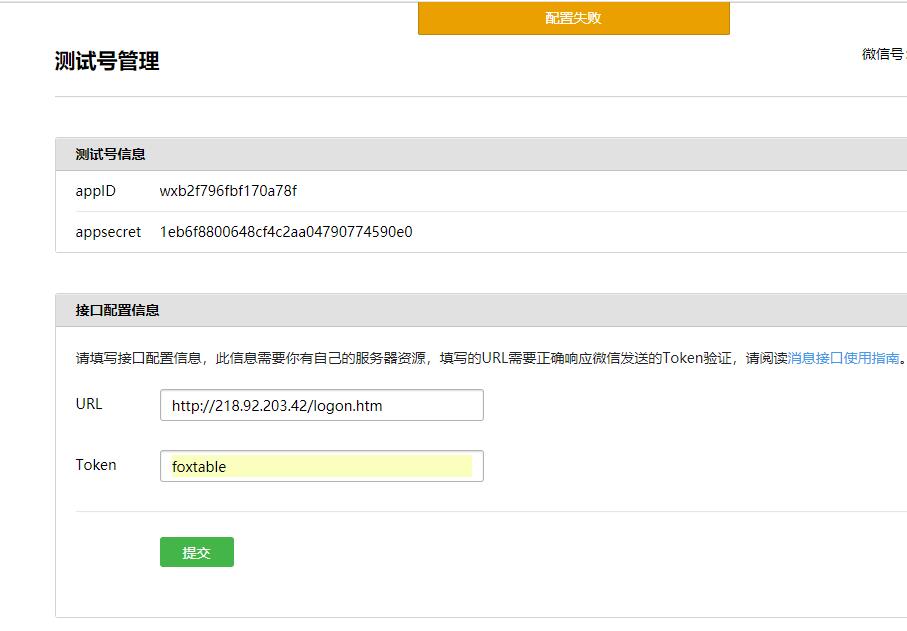Click the Token验证 phrase in the description

coord(695,358)
